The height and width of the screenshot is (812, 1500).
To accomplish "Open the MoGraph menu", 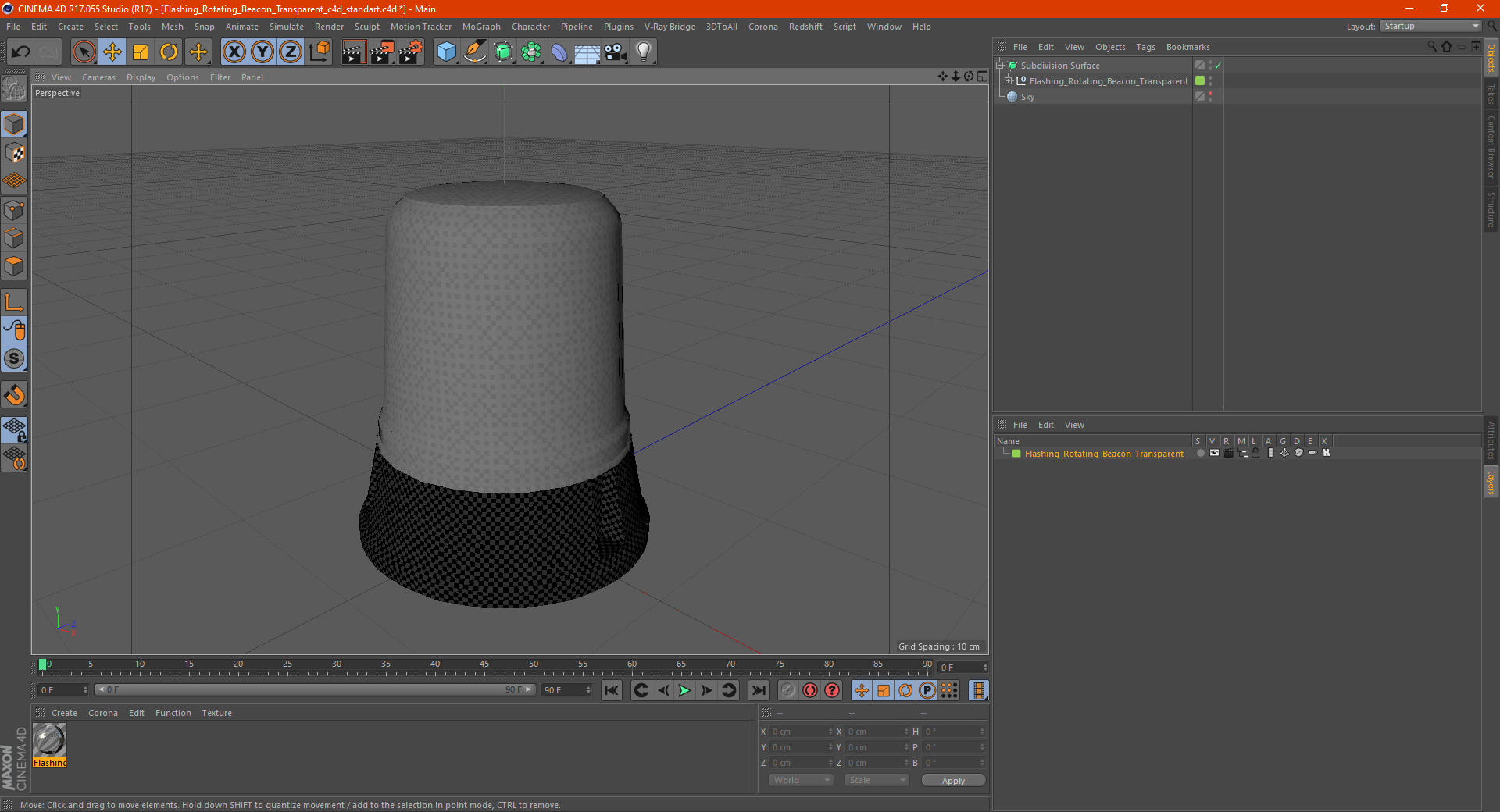I will (x=481, y=27).
